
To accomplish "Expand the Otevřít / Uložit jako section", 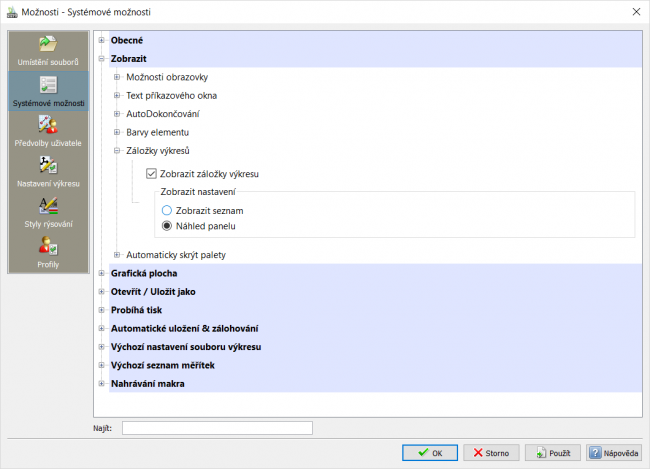I will [101, 292].
